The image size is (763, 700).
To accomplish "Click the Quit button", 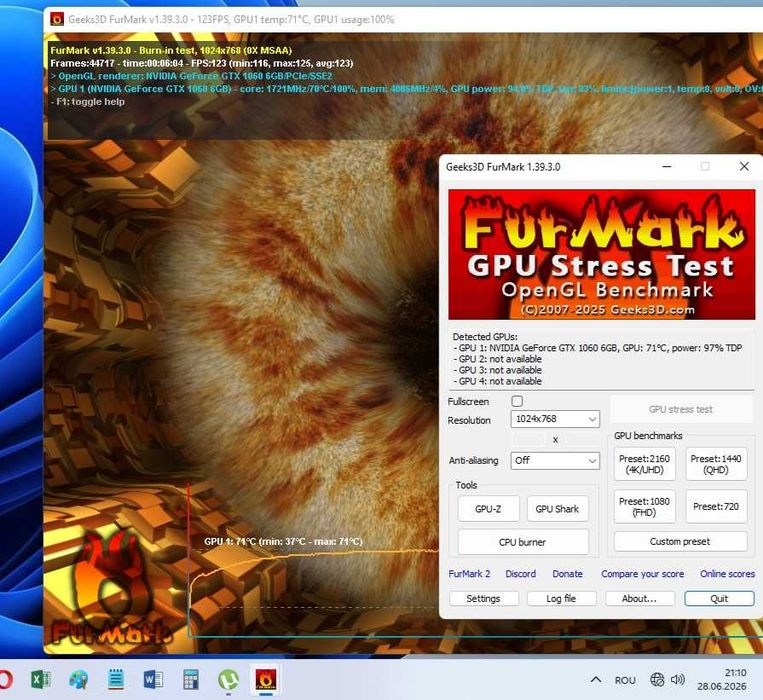I will [719, 598].
